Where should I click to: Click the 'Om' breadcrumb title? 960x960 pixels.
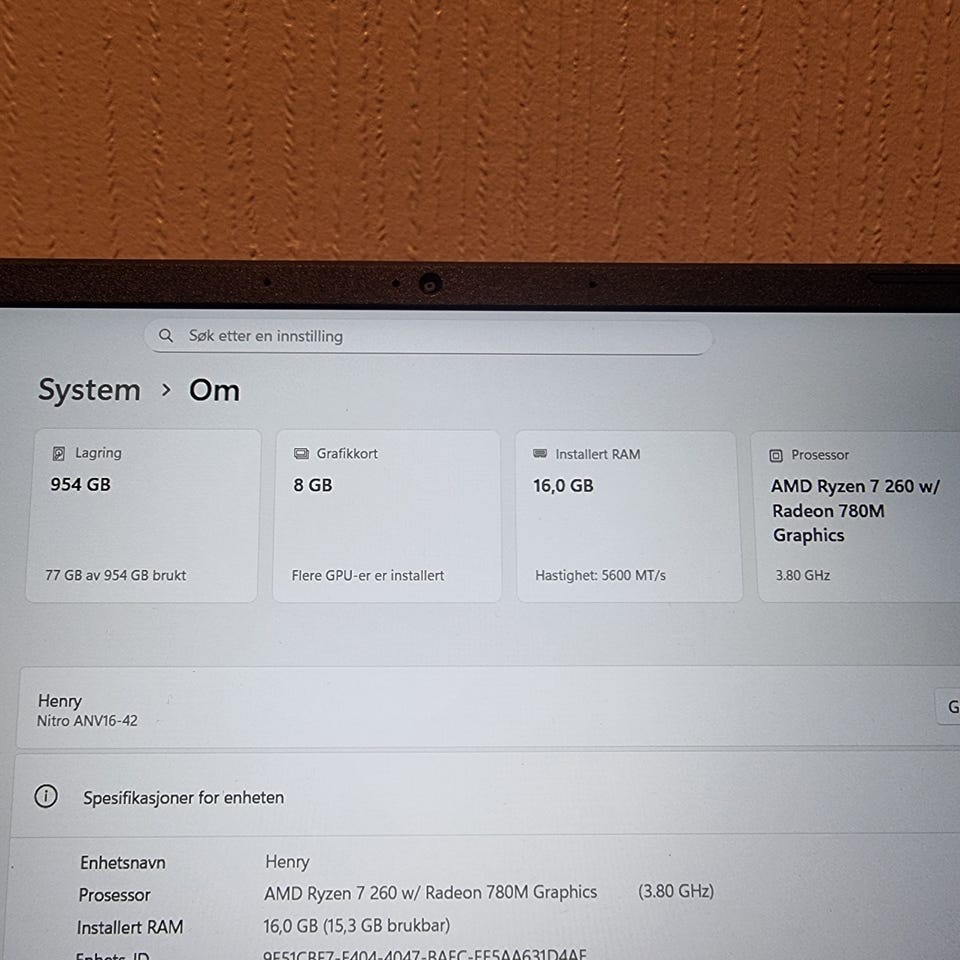click(x=214, y=391)
